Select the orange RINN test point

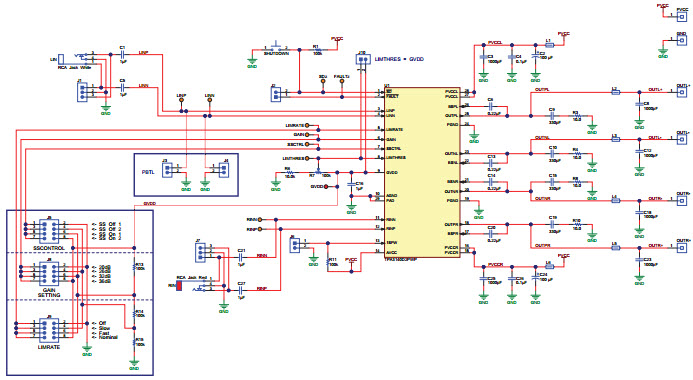click(x=260, y=219)
